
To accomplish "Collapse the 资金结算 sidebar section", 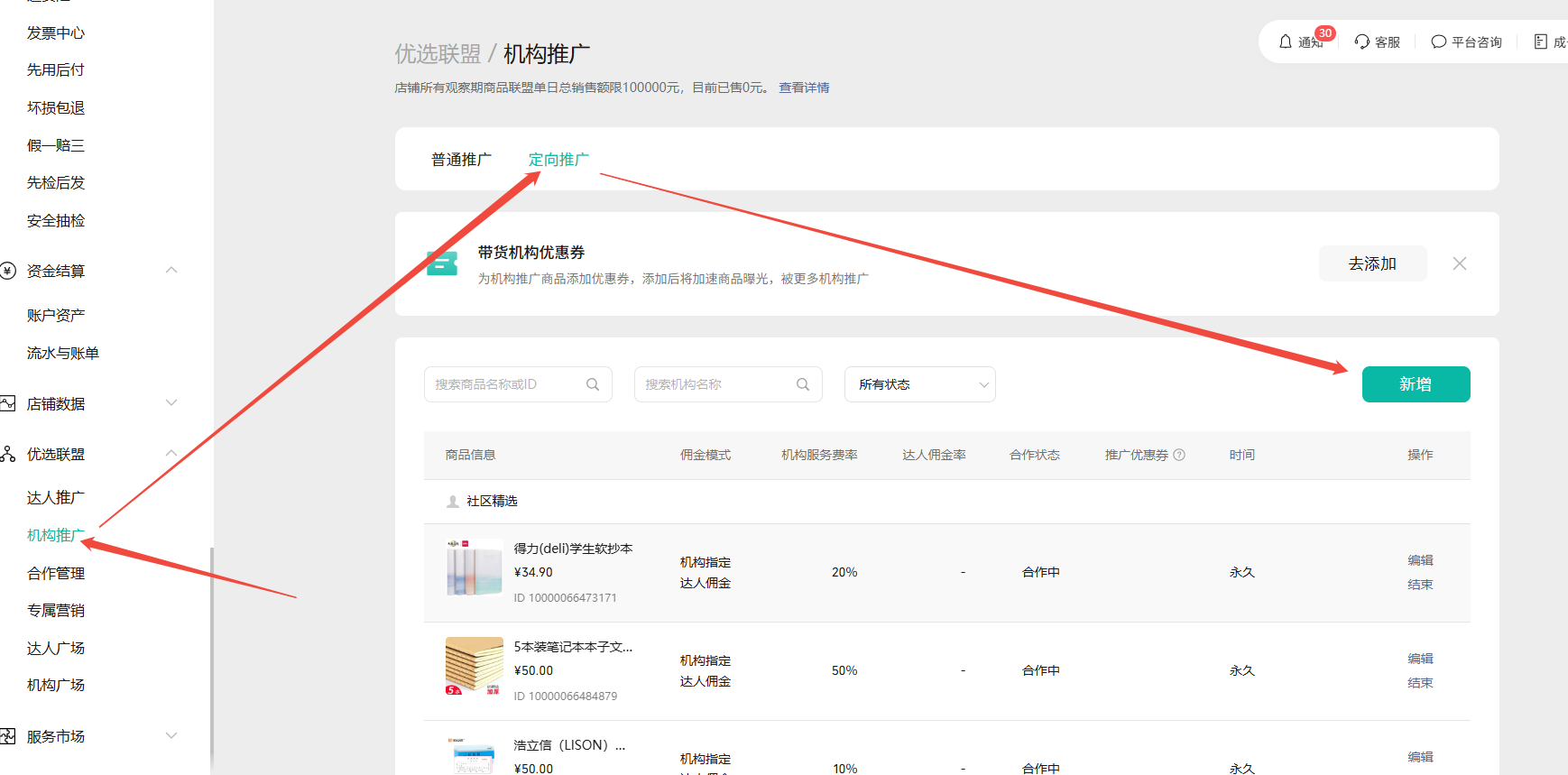I will 171,271.
